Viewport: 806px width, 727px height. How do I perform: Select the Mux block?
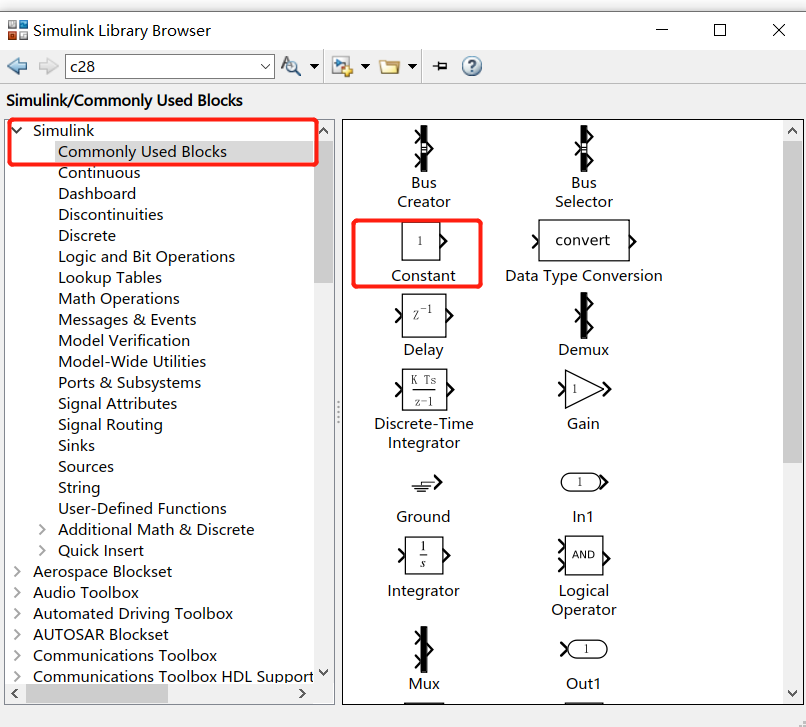pyautogui.click(x=424, y=659)
